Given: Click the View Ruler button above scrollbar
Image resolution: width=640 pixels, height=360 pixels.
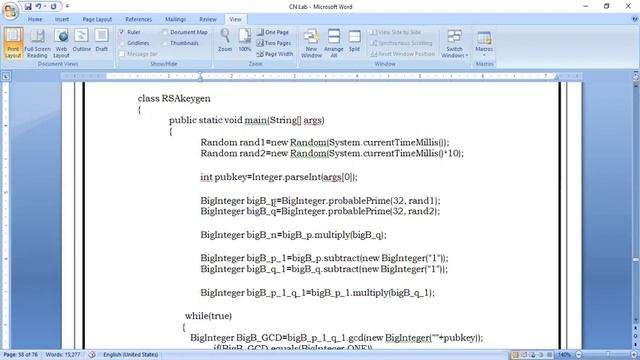Looking at the screenshot, I should (x=636, y=76).
